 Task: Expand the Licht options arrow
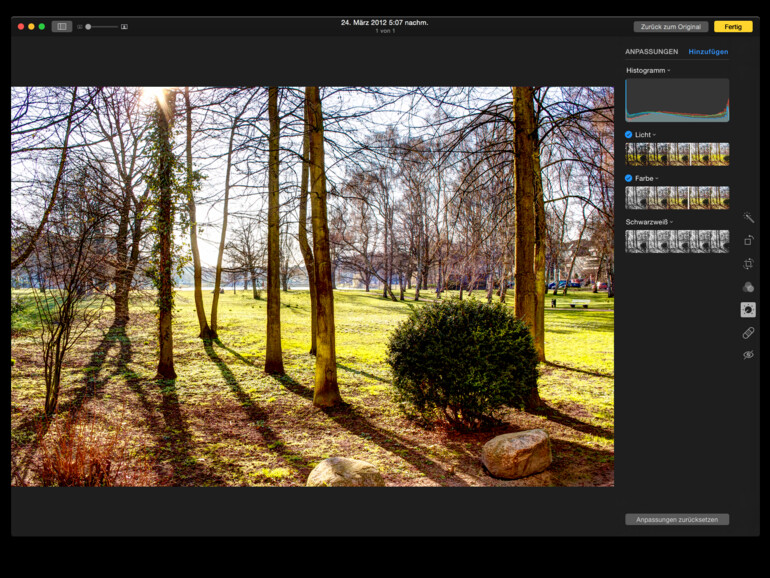655,134
